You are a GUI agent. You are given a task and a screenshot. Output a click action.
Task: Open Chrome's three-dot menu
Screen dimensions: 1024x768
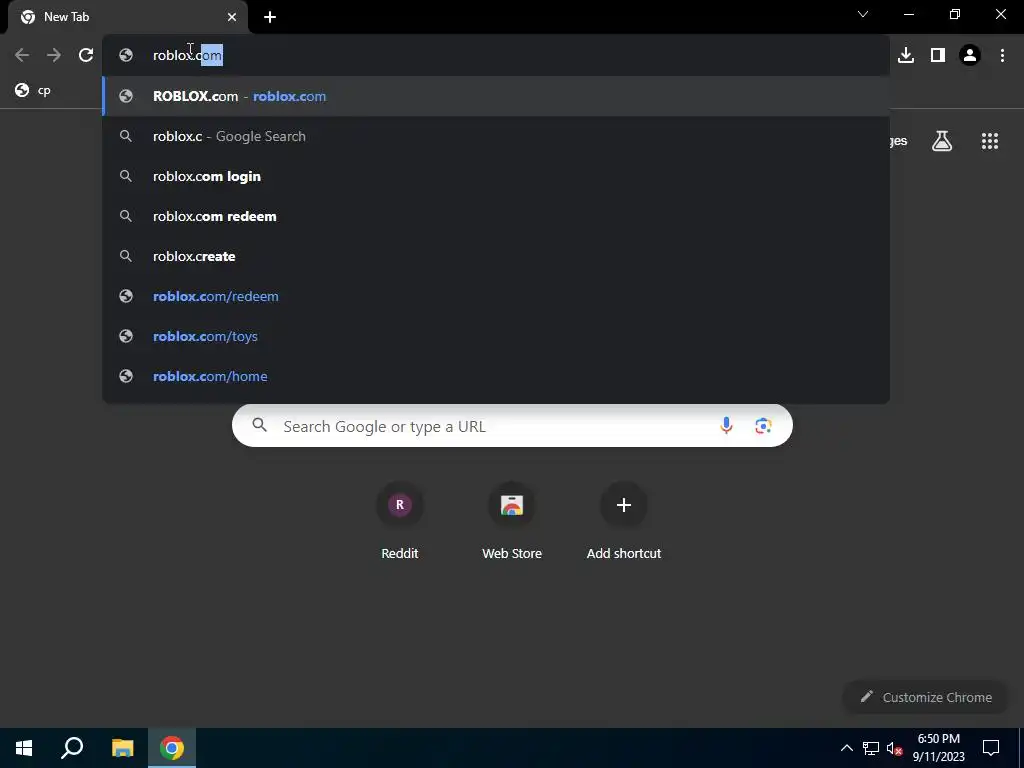tap(1002, 56)
